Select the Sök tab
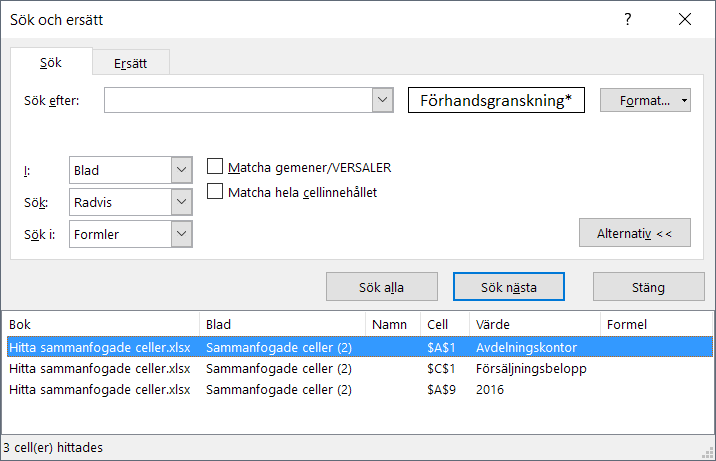 pyautogui.click(x=51, y=62)
